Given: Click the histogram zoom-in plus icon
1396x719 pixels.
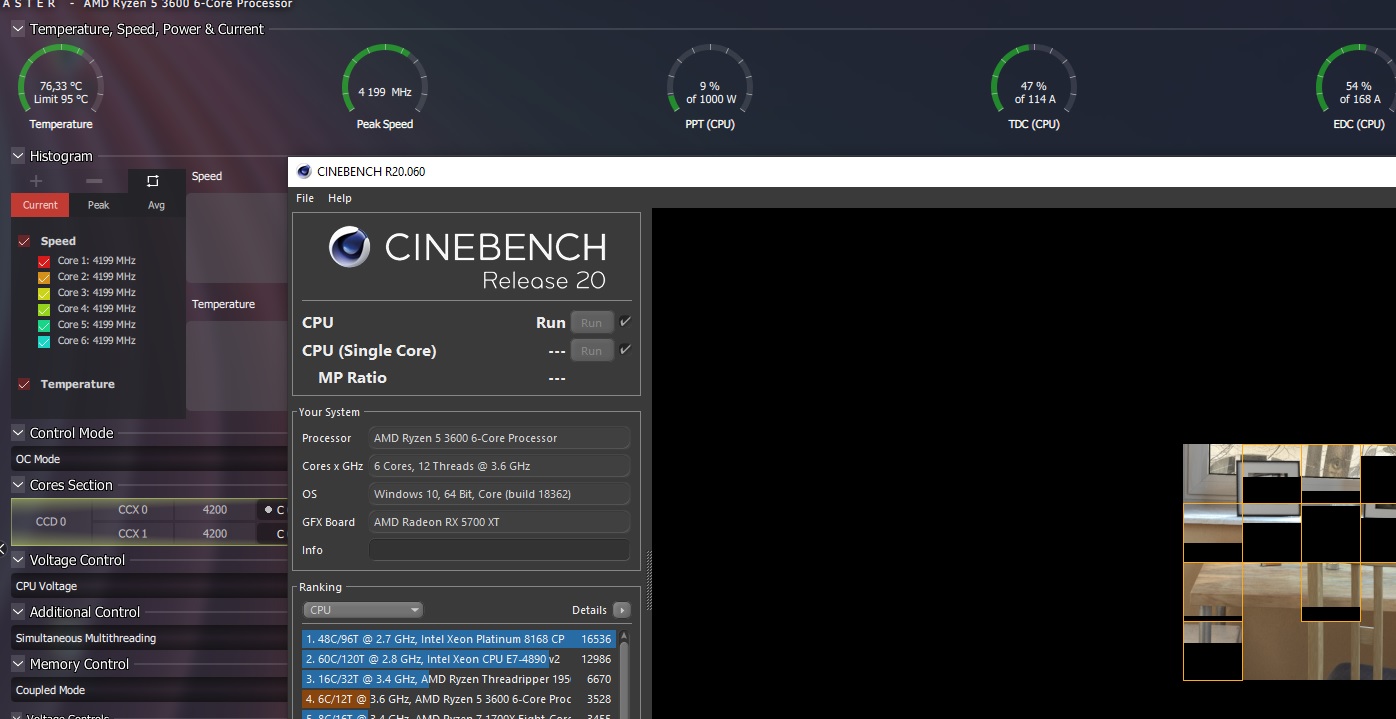Looking at the screenshot, I should click(x=36, y=181).
